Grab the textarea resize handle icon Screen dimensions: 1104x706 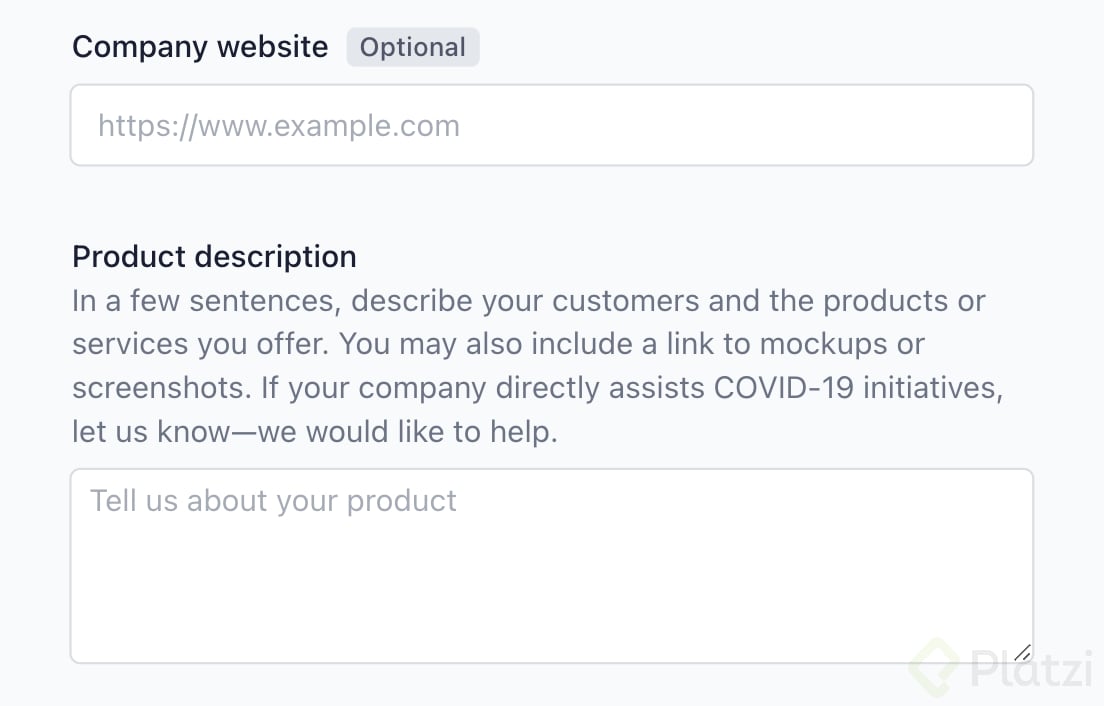(x=1022, y=653)
